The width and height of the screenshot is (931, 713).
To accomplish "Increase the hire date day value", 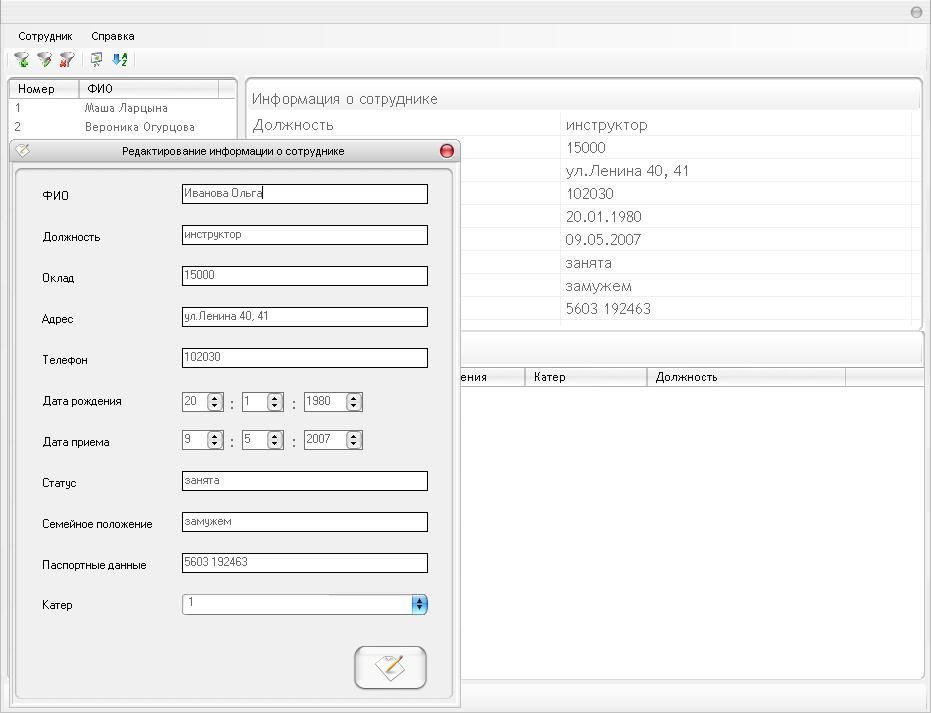I will 215,436.
